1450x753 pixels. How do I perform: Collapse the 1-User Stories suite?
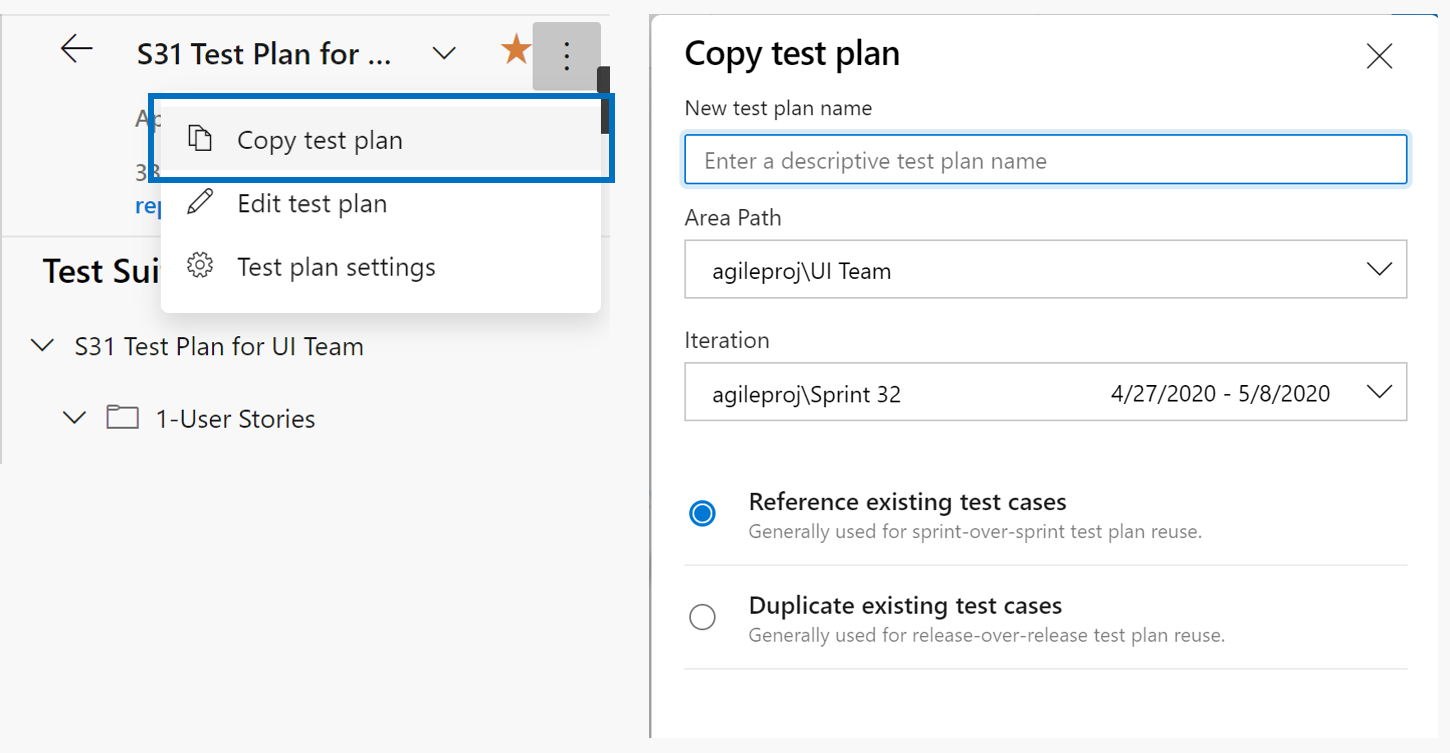pos(74,418)
